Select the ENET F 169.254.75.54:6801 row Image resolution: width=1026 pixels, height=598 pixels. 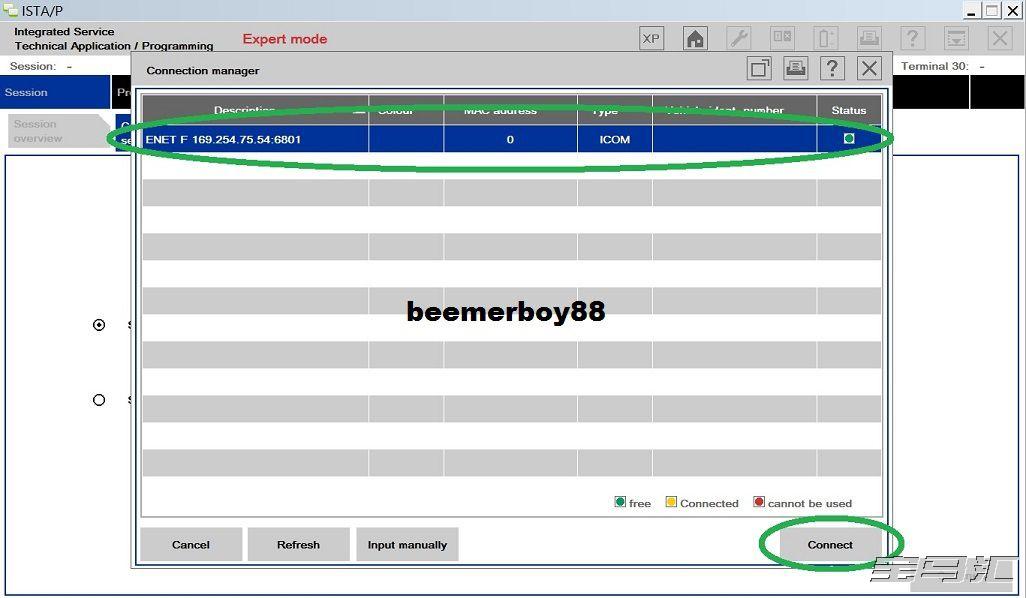512,139
